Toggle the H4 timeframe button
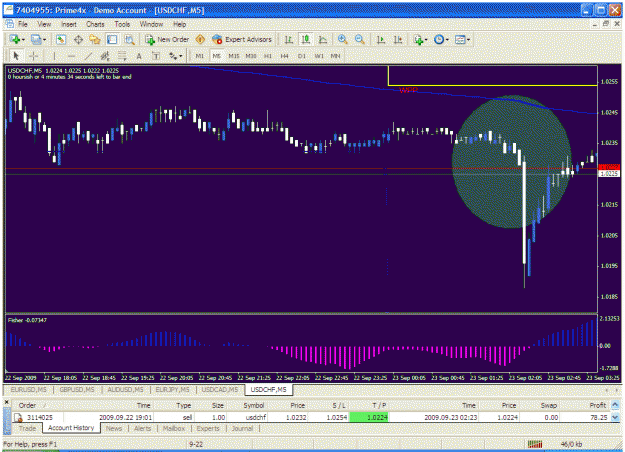The image size is (625, 452). pos(284,56)
